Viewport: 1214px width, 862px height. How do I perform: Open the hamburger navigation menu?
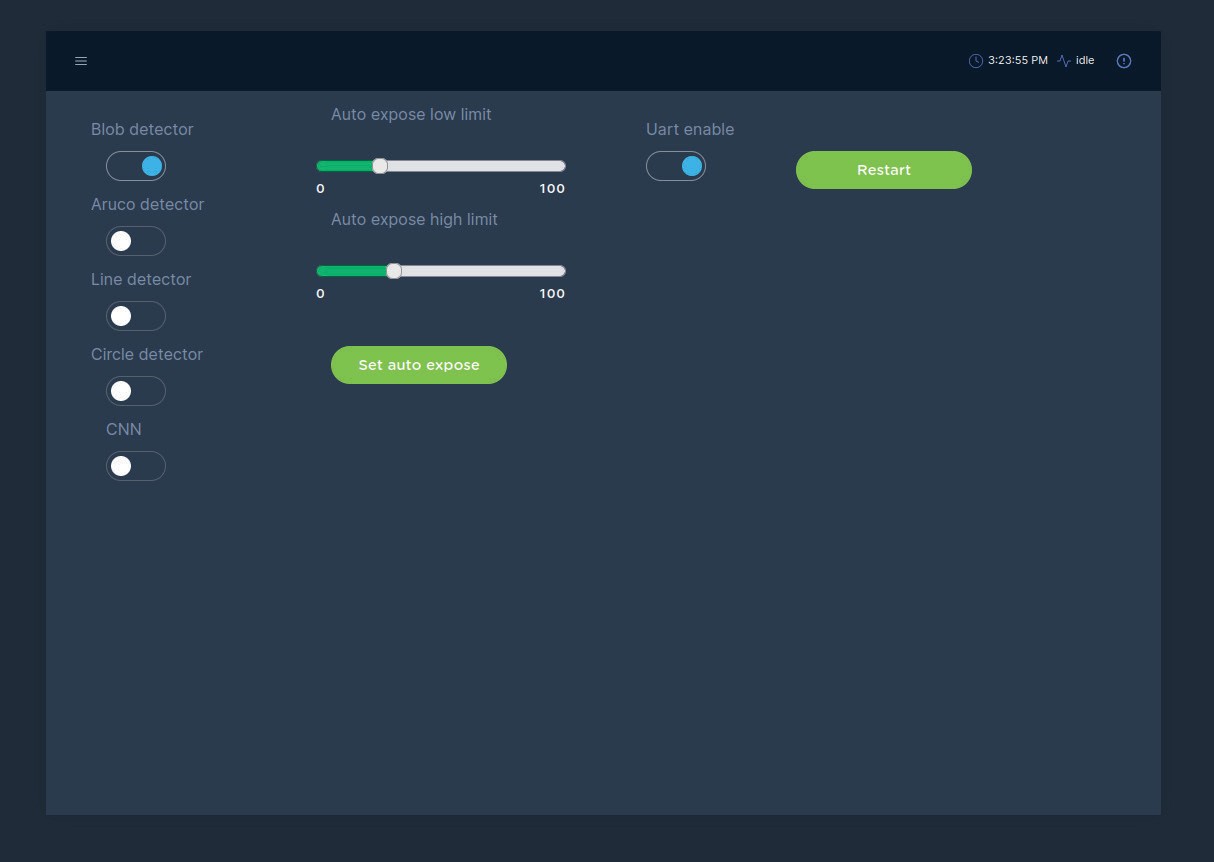click(81, 61)
